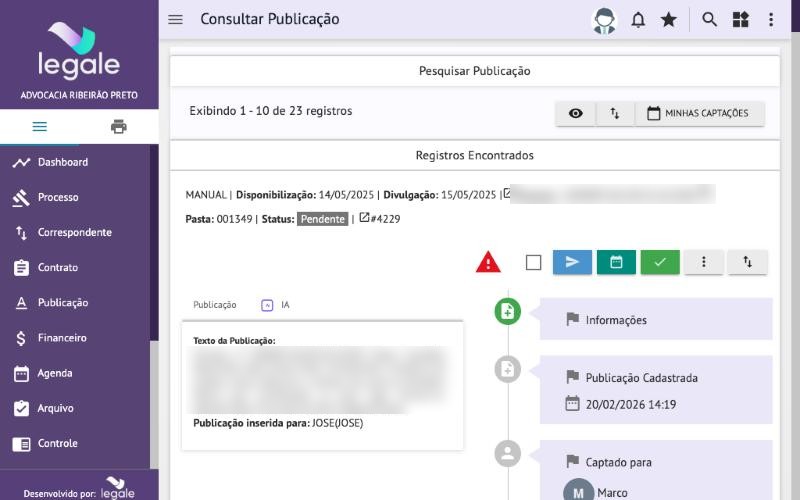The width and height of the screenshot is (800, 500).
Task: Click the Pasta 001349 text
Action: [219, 219]
